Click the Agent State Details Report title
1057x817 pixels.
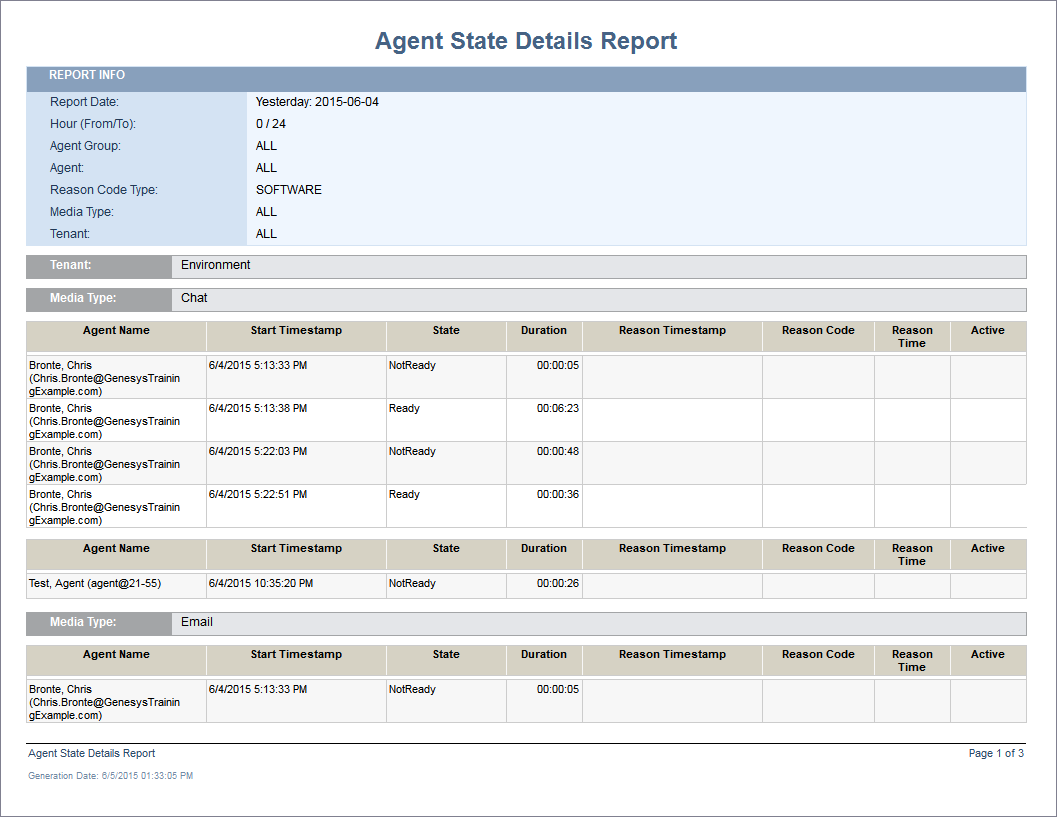coord(526,41)
